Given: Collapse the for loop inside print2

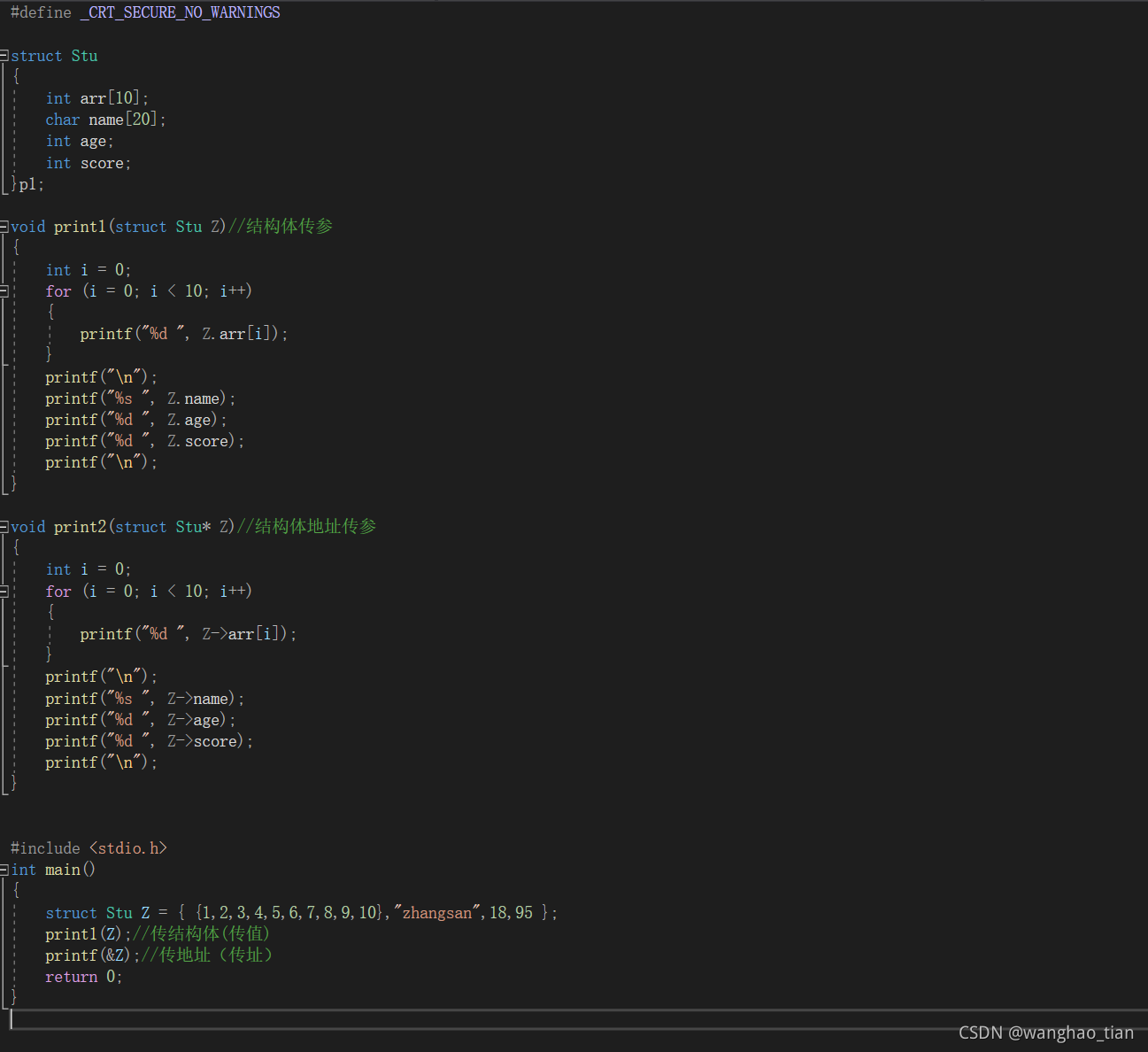Looking at the screenshot, I should [4, 592].
